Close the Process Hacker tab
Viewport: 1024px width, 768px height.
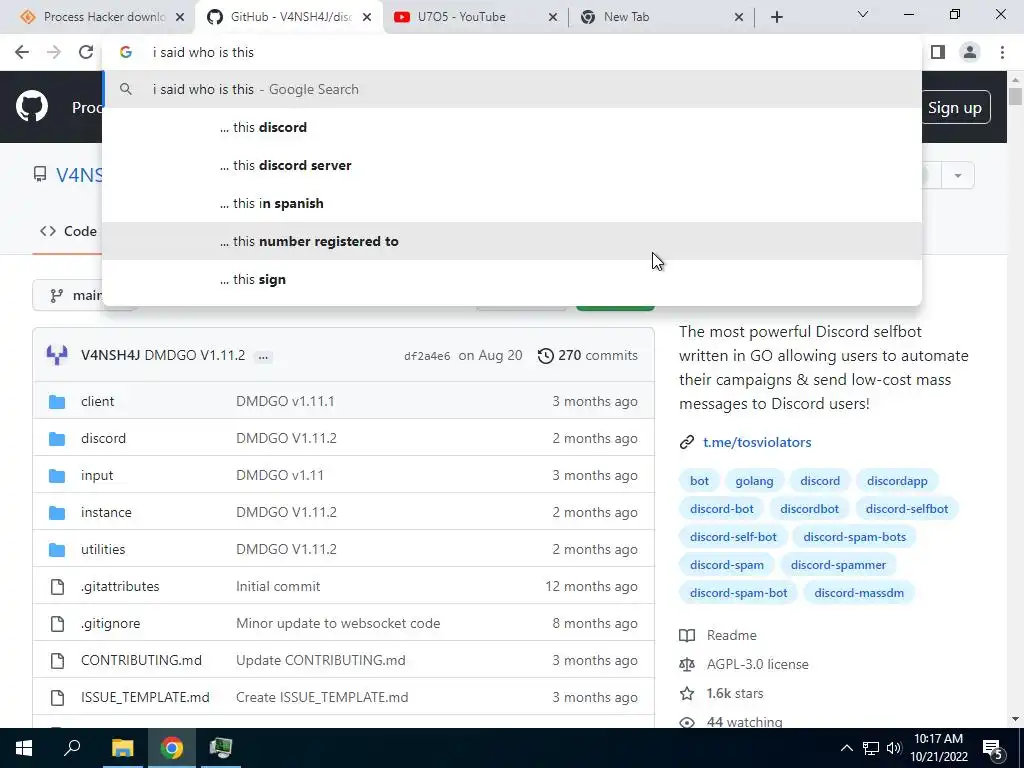[180, 18]
